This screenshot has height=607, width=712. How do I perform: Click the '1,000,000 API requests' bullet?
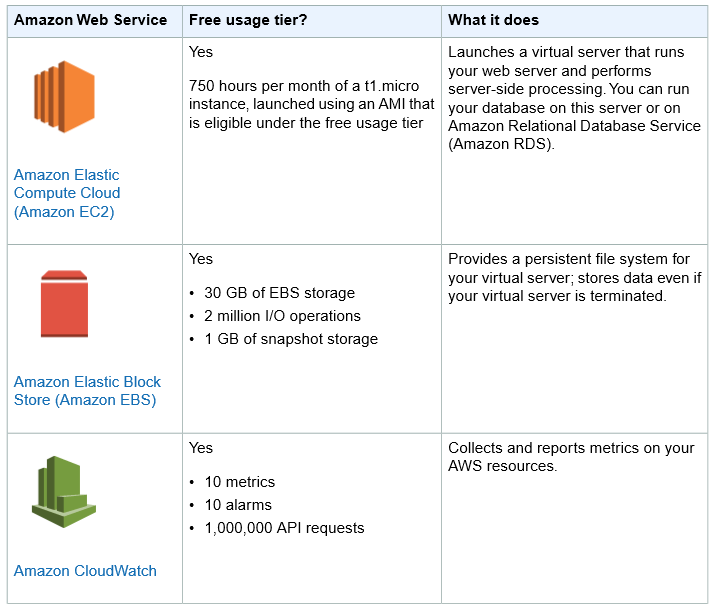tap(284, 528)
